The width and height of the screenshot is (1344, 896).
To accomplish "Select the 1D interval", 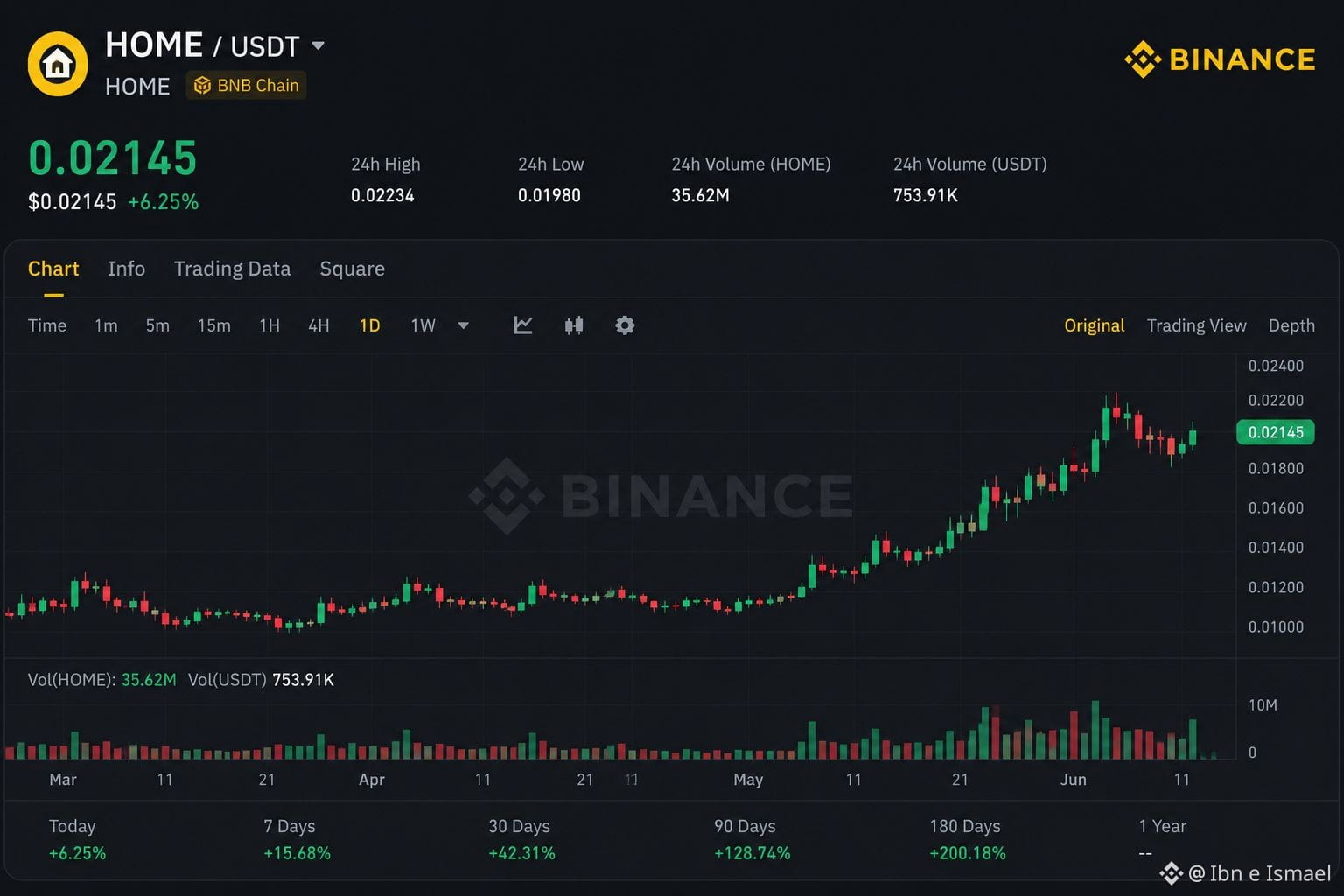I will [x=370, y=325].
